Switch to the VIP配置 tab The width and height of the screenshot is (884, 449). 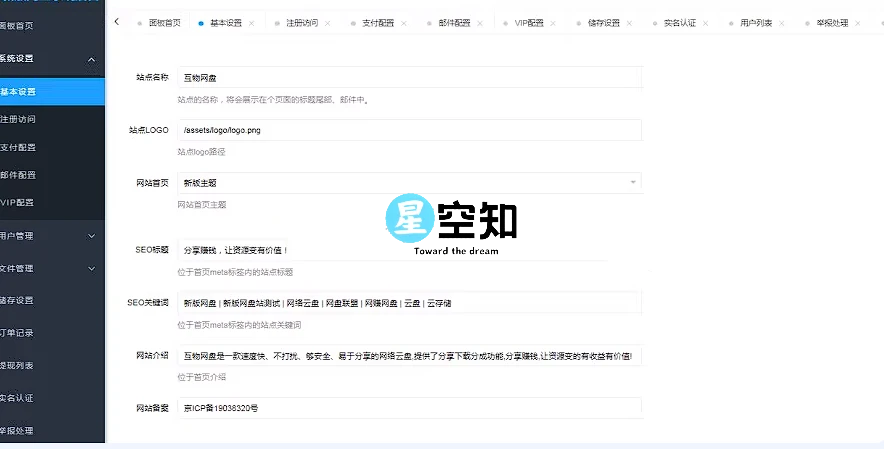click(529, 23)
